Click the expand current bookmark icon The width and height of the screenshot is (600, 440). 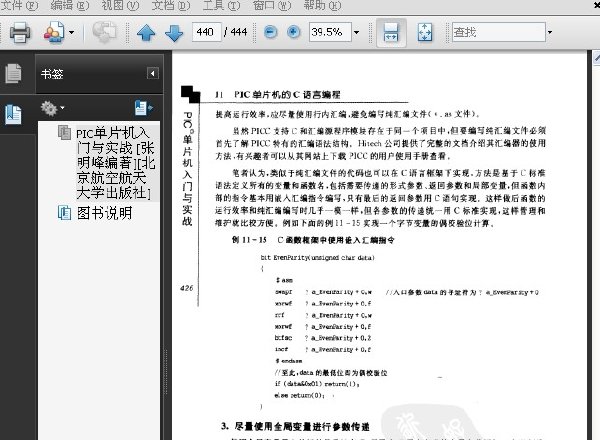click(143, 108)
